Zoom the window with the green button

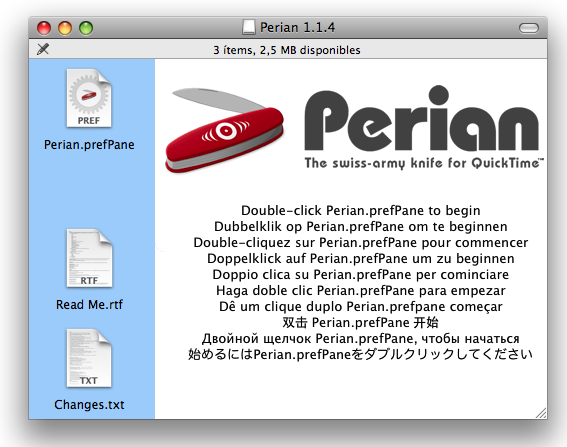[x=86, y=28]
